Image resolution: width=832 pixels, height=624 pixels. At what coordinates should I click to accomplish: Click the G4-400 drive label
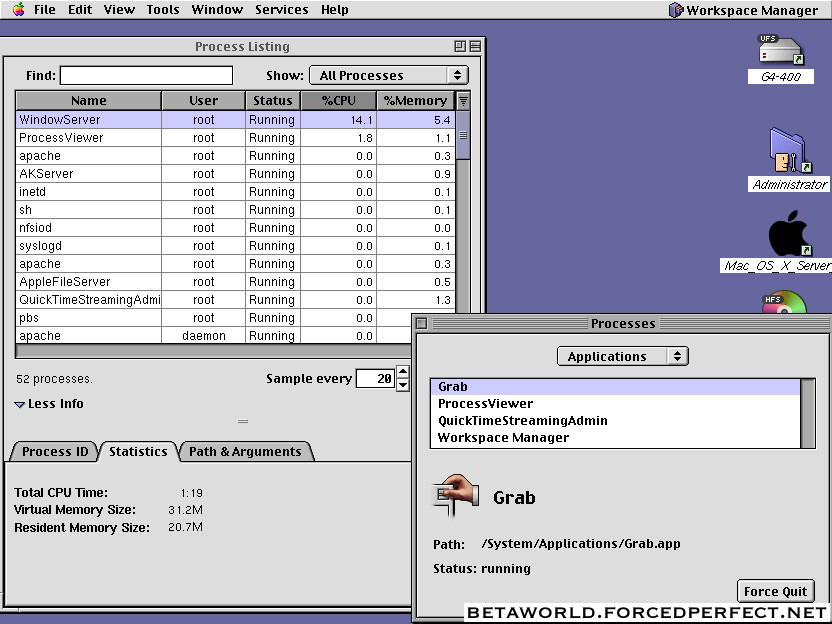tap(781, 76)
